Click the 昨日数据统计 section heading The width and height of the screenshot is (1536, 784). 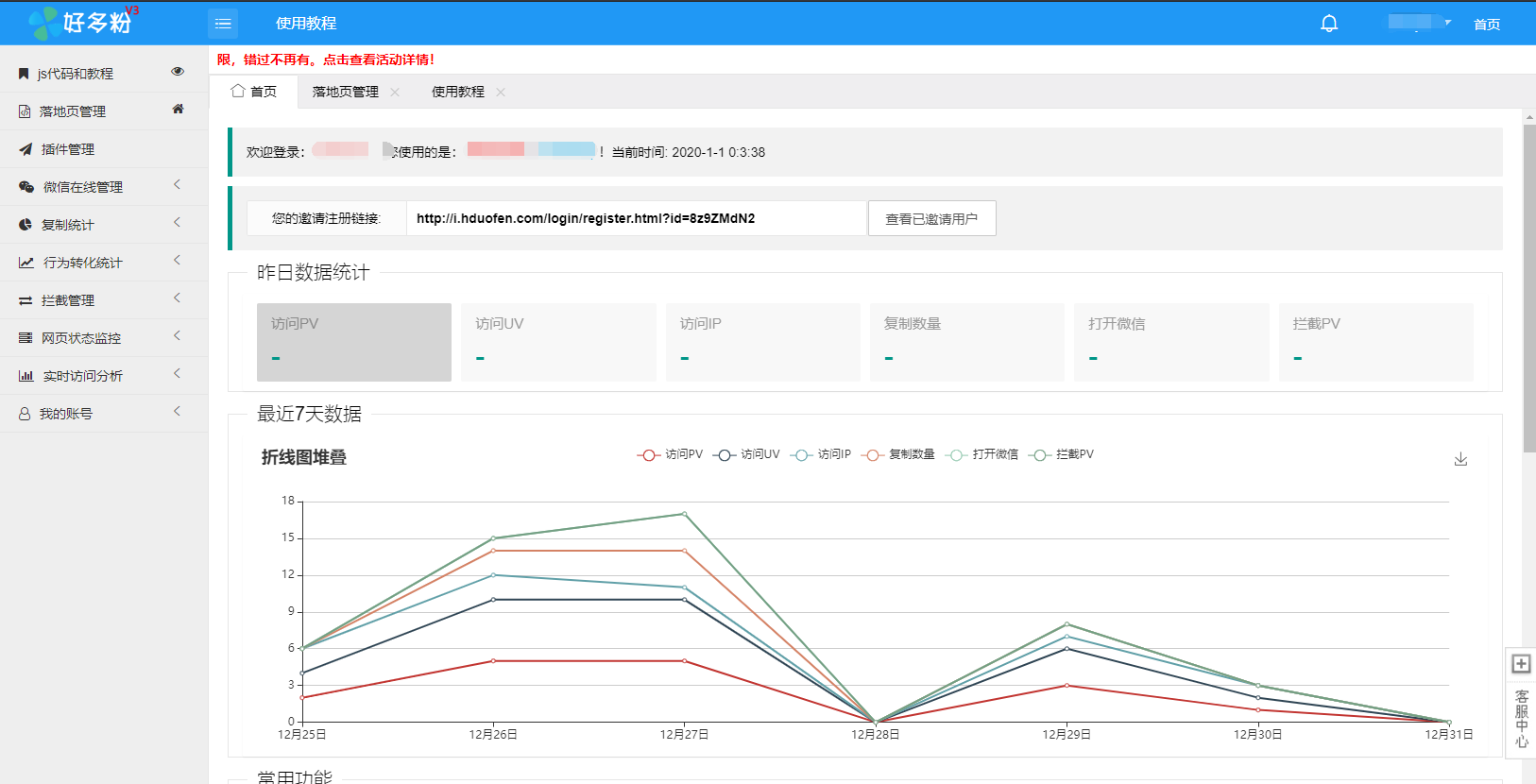[x=313, y=273]
